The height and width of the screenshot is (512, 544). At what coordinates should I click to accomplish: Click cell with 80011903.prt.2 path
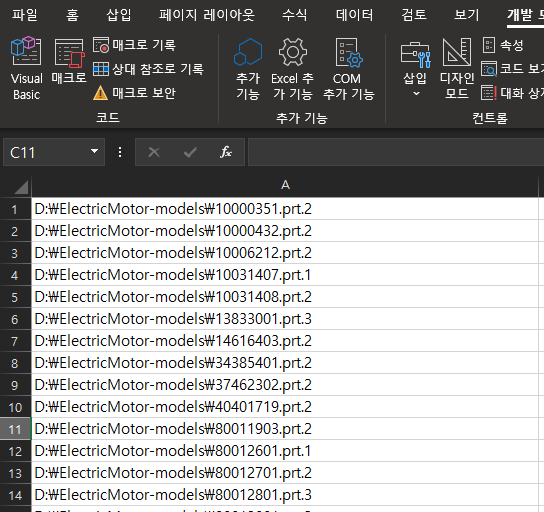(x=285, y=429)
